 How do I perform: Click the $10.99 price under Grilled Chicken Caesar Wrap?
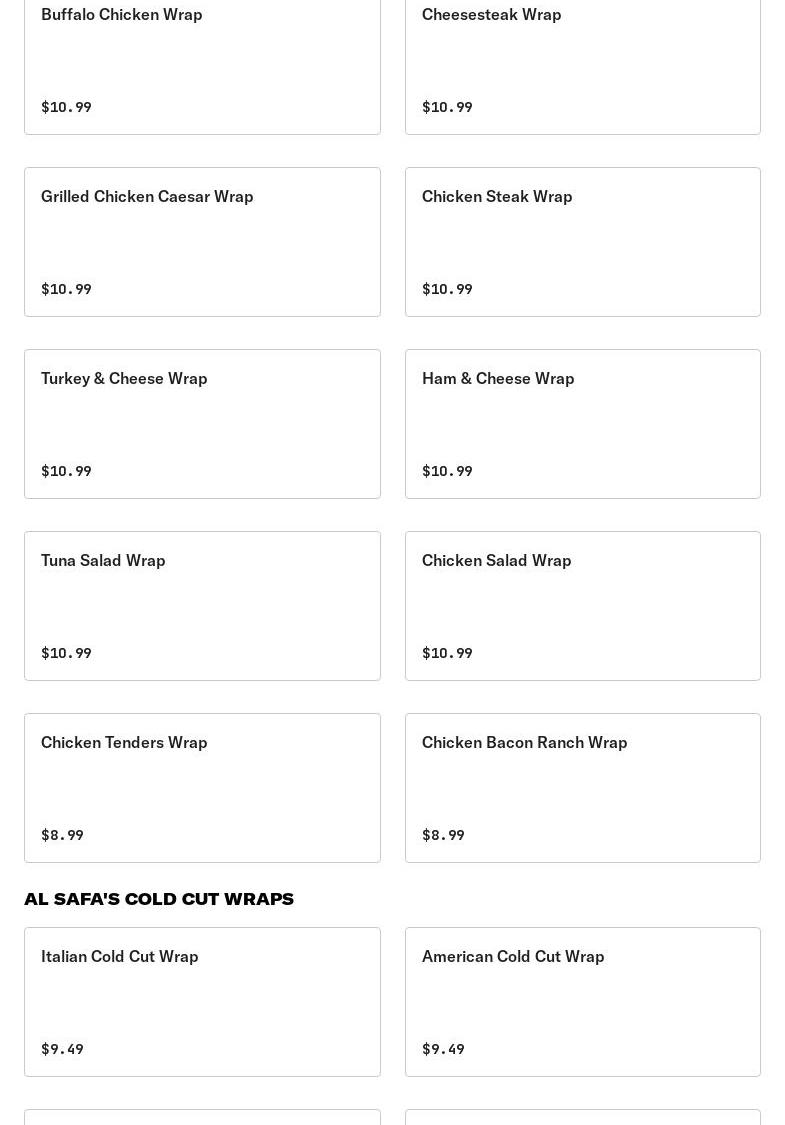click(x=66, y=289)
